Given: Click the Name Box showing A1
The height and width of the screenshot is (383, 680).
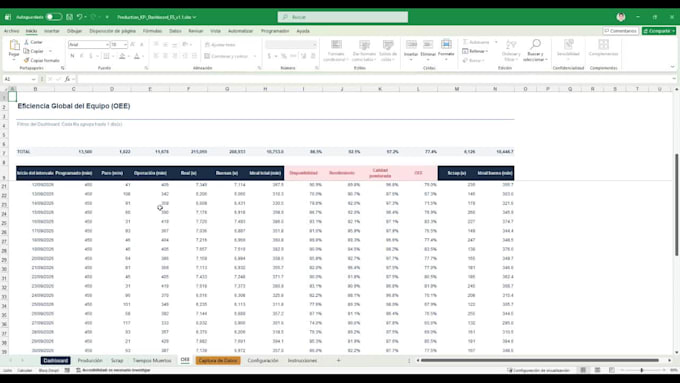Looking at the screenshot, I should coord(19,79).
